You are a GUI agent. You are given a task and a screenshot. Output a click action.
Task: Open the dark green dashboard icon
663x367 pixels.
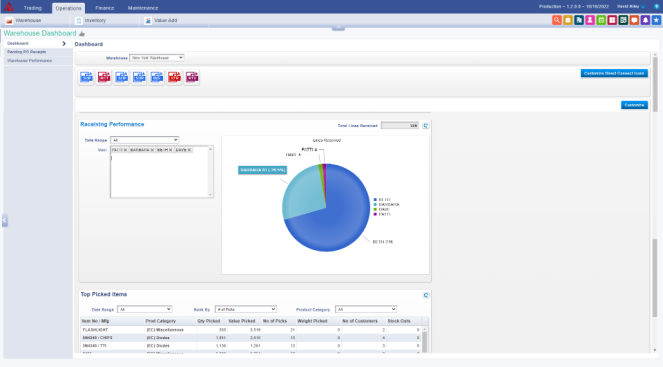623,20
